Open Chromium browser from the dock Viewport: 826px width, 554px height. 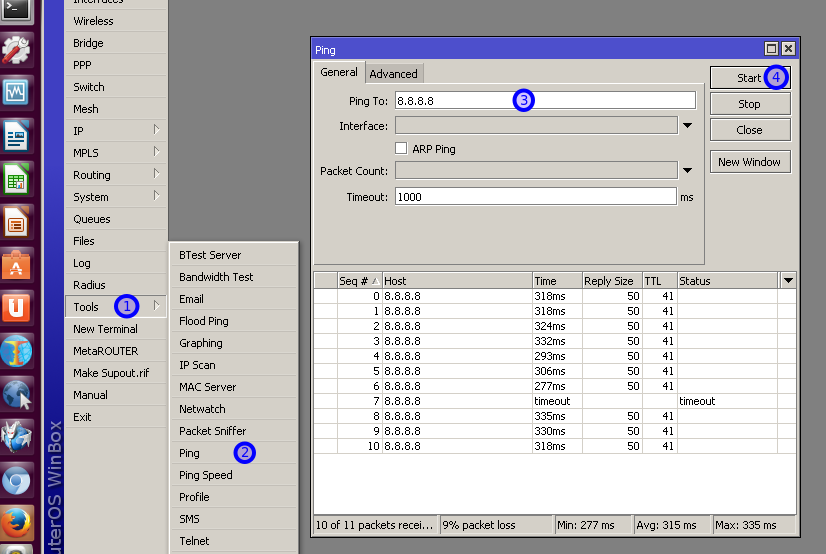tap(15, 481)
